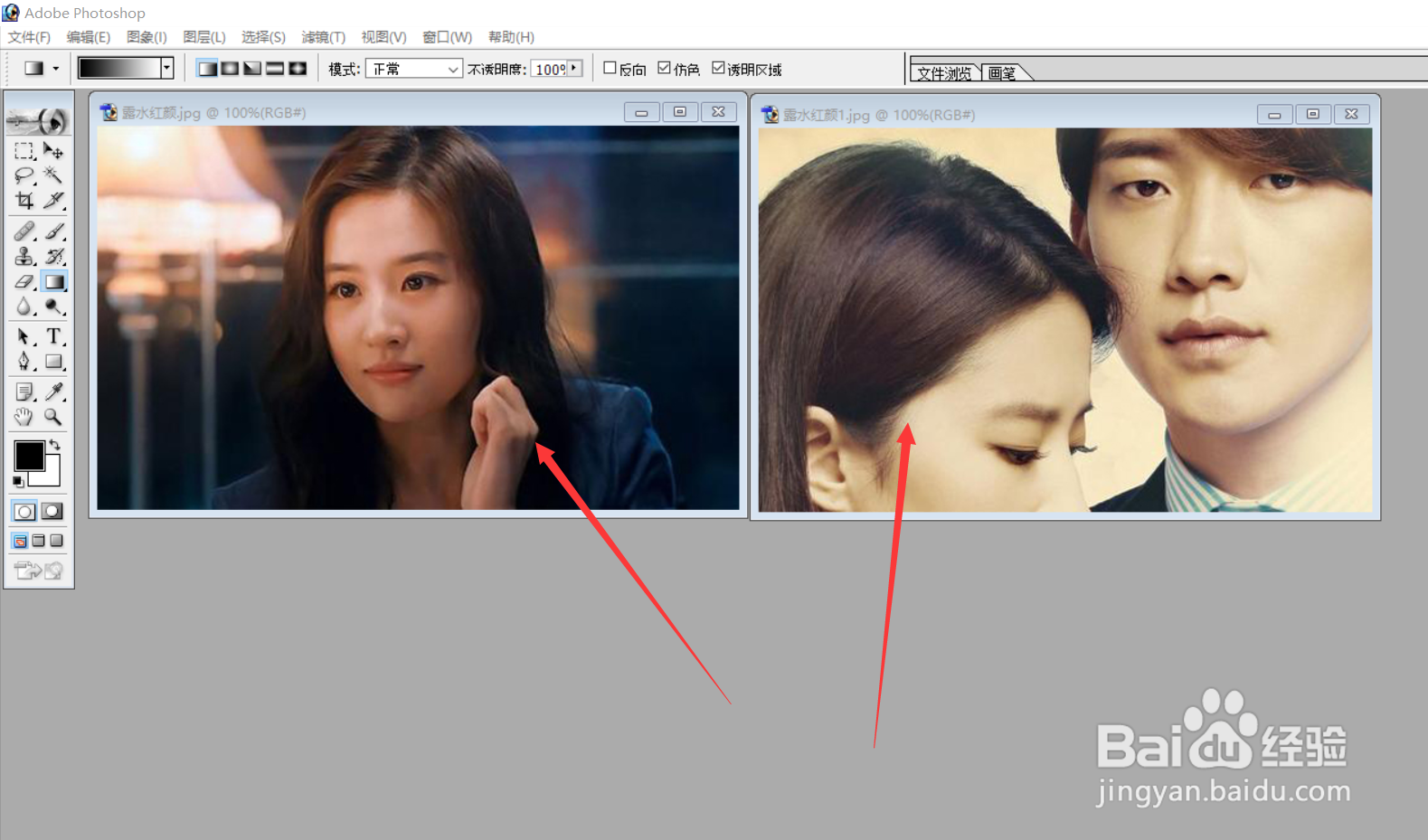Select the Crop tool
The height and width of the screenshot is (840, 1428).
point(24,200)
